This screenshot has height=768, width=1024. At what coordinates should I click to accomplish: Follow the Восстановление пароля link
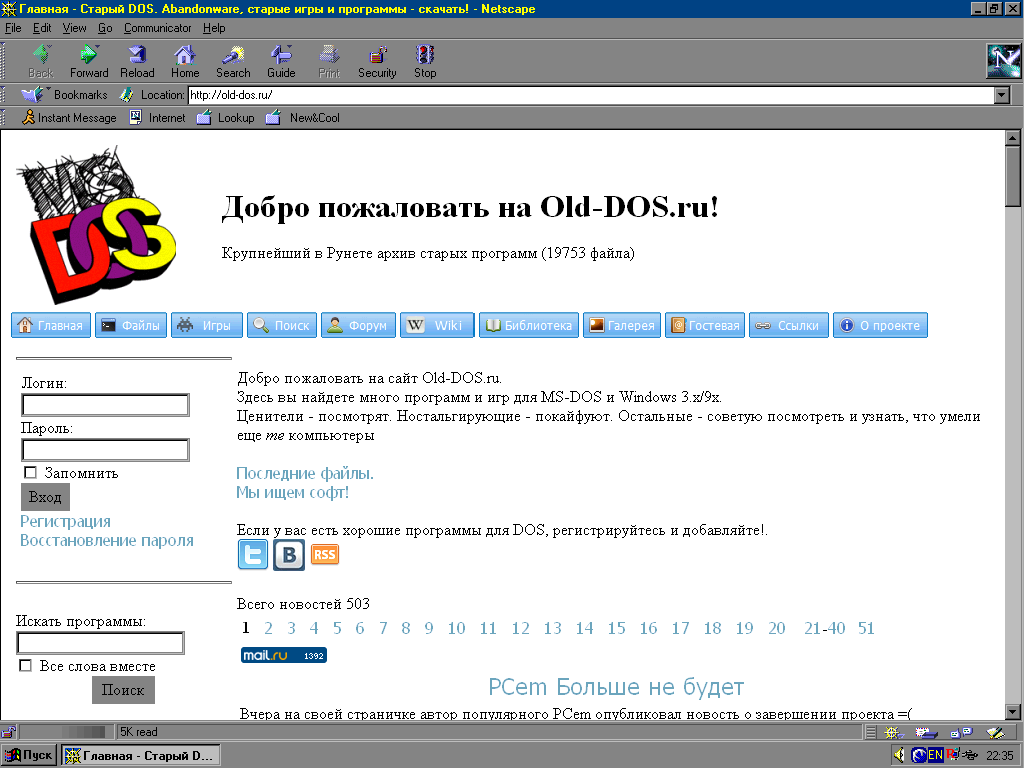(x=106, y=540)
